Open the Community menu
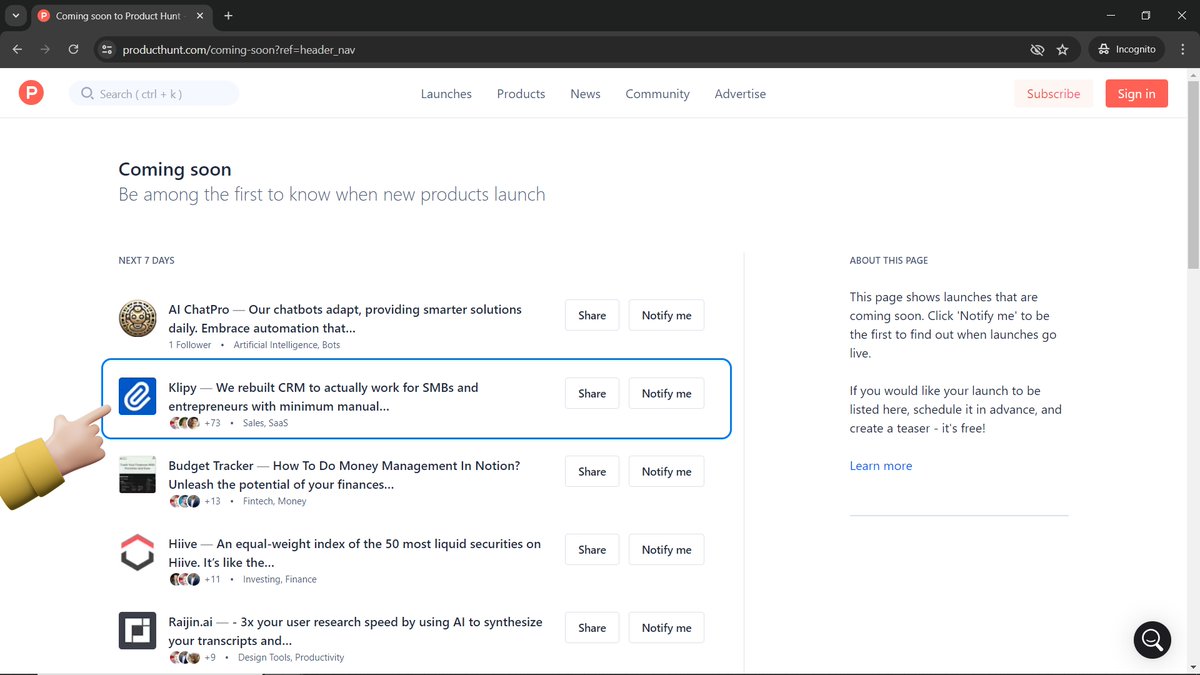The image size is (1200, 675). click(x=657, y=94)
